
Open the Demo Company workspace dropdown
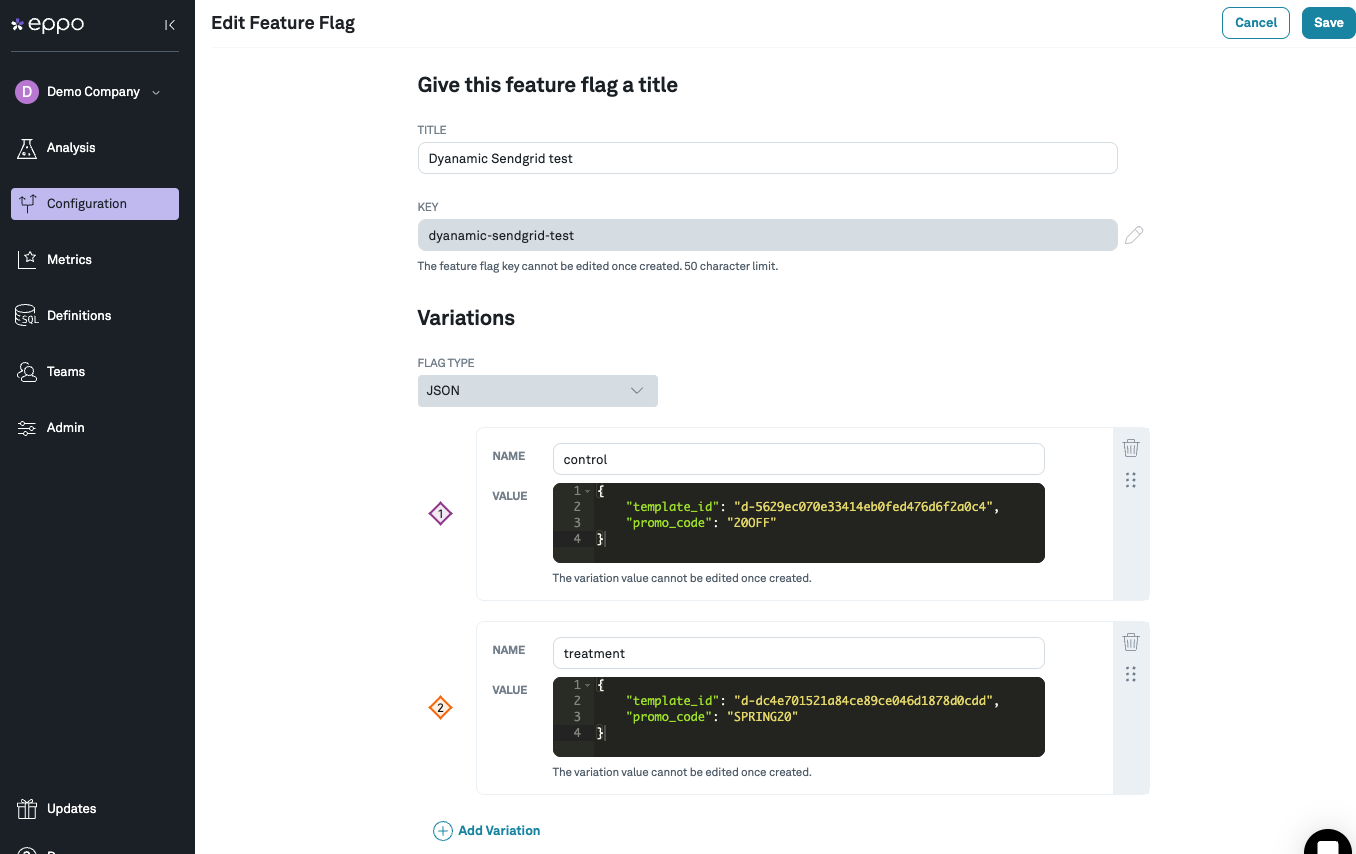[x=93, y=91]
